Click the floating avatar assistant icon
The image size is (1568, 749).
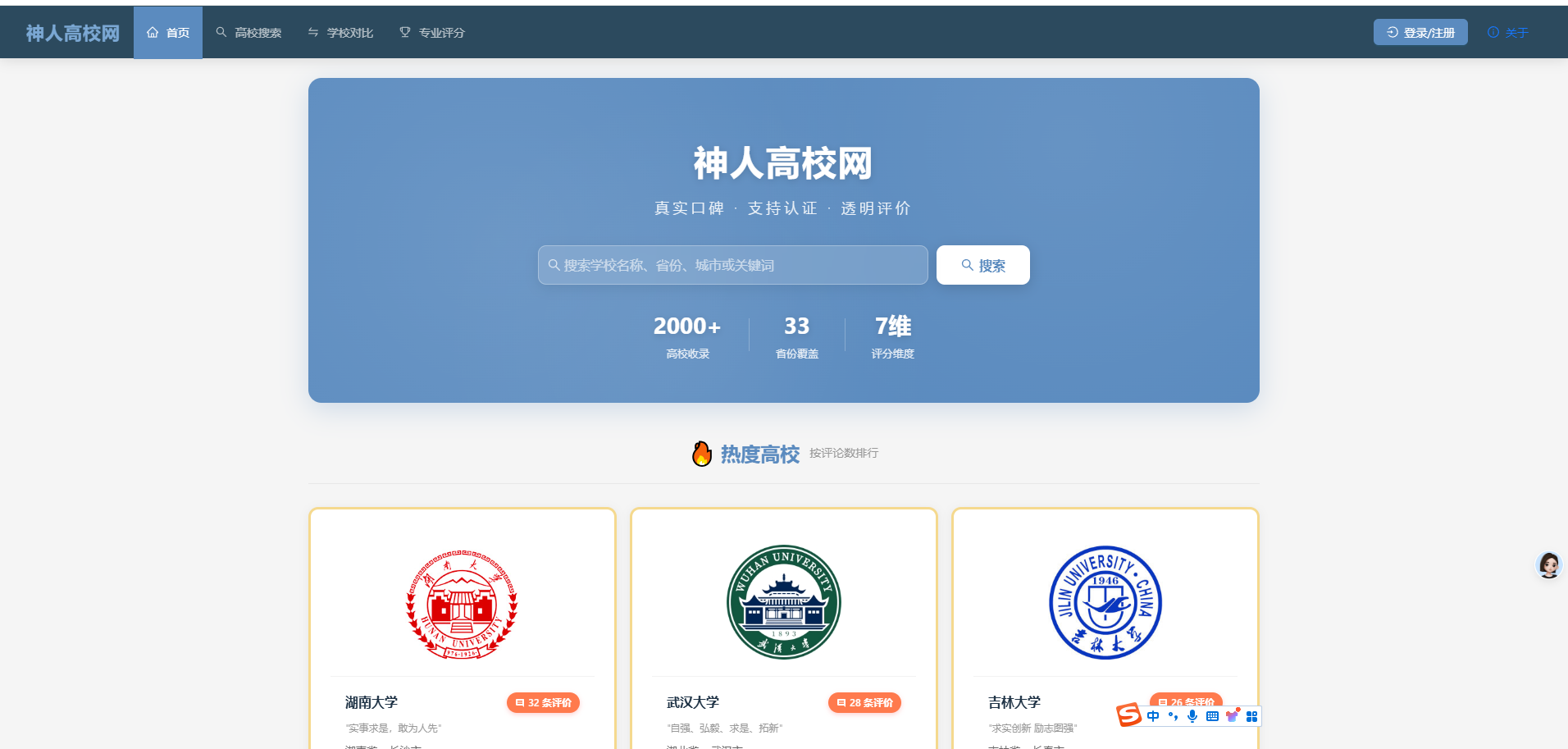coord(1548,564)
